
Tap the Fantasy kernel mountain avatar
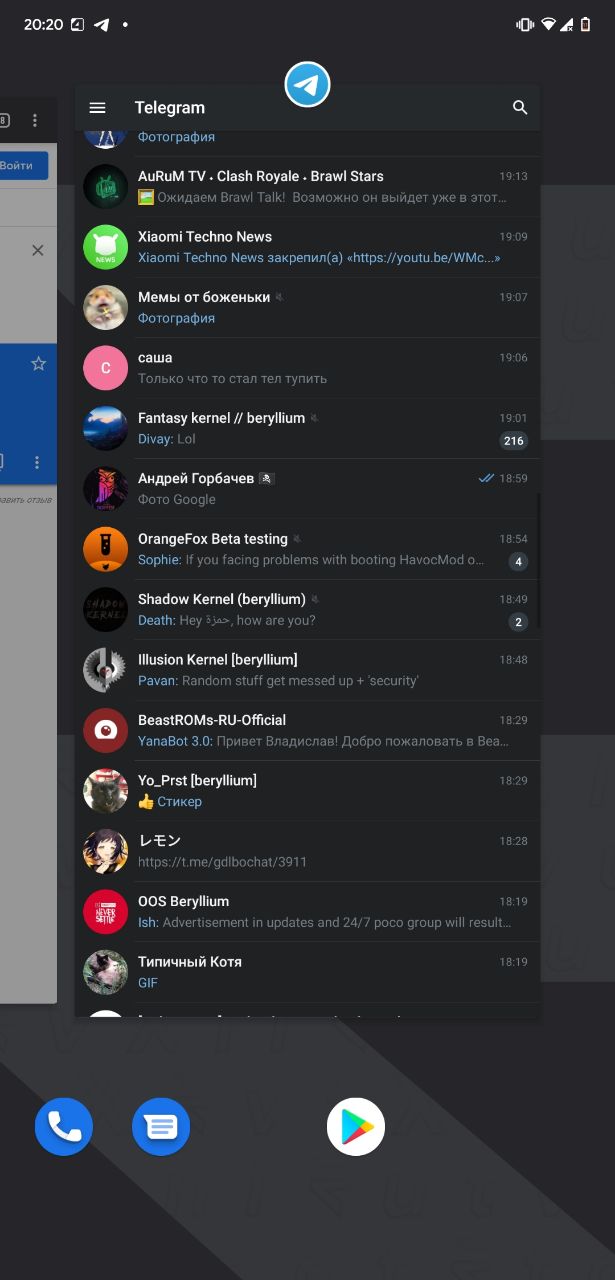pyautogui.click(x=105, y=429)
